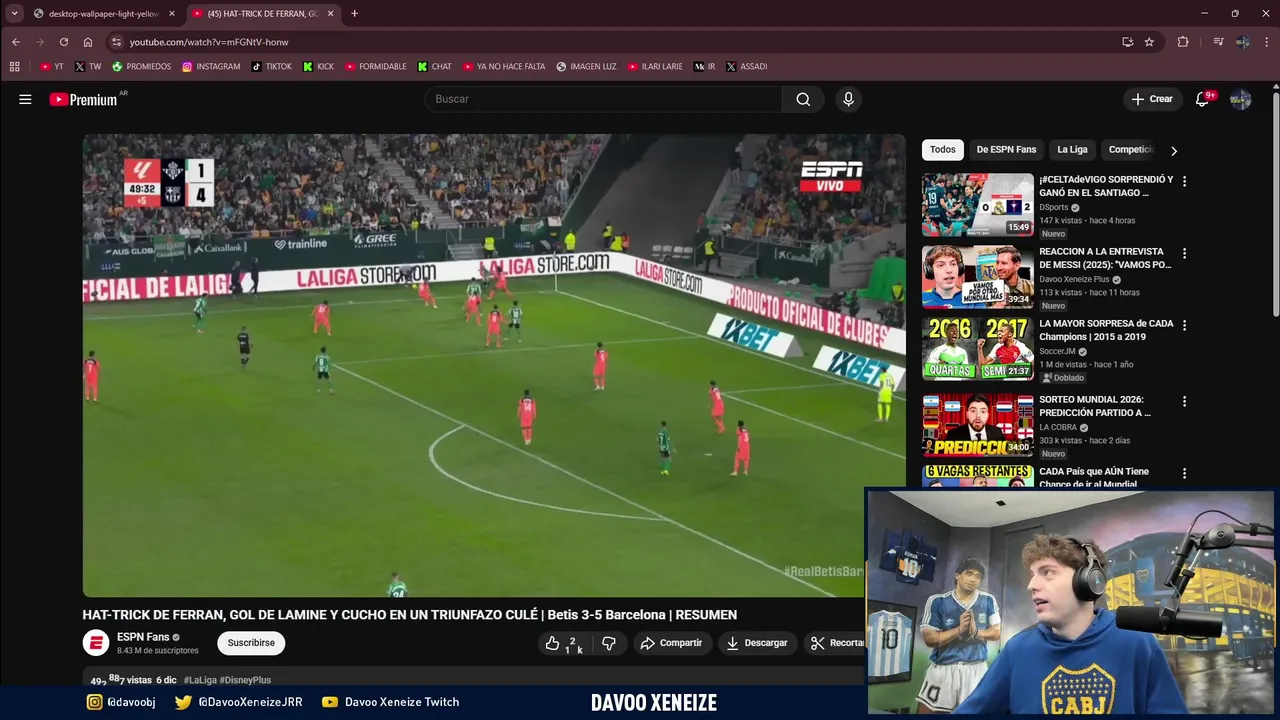Viewport: 1280px width, 720px height.
Task: Select the Competici... chip
Action: [x=1130, y=150]
